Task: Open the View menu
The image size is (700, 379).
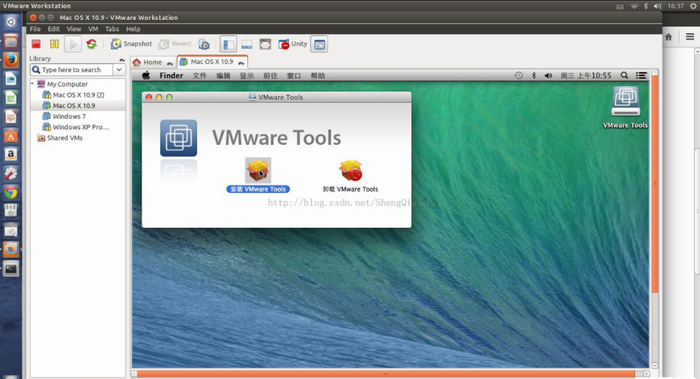Action: [74, 29]
